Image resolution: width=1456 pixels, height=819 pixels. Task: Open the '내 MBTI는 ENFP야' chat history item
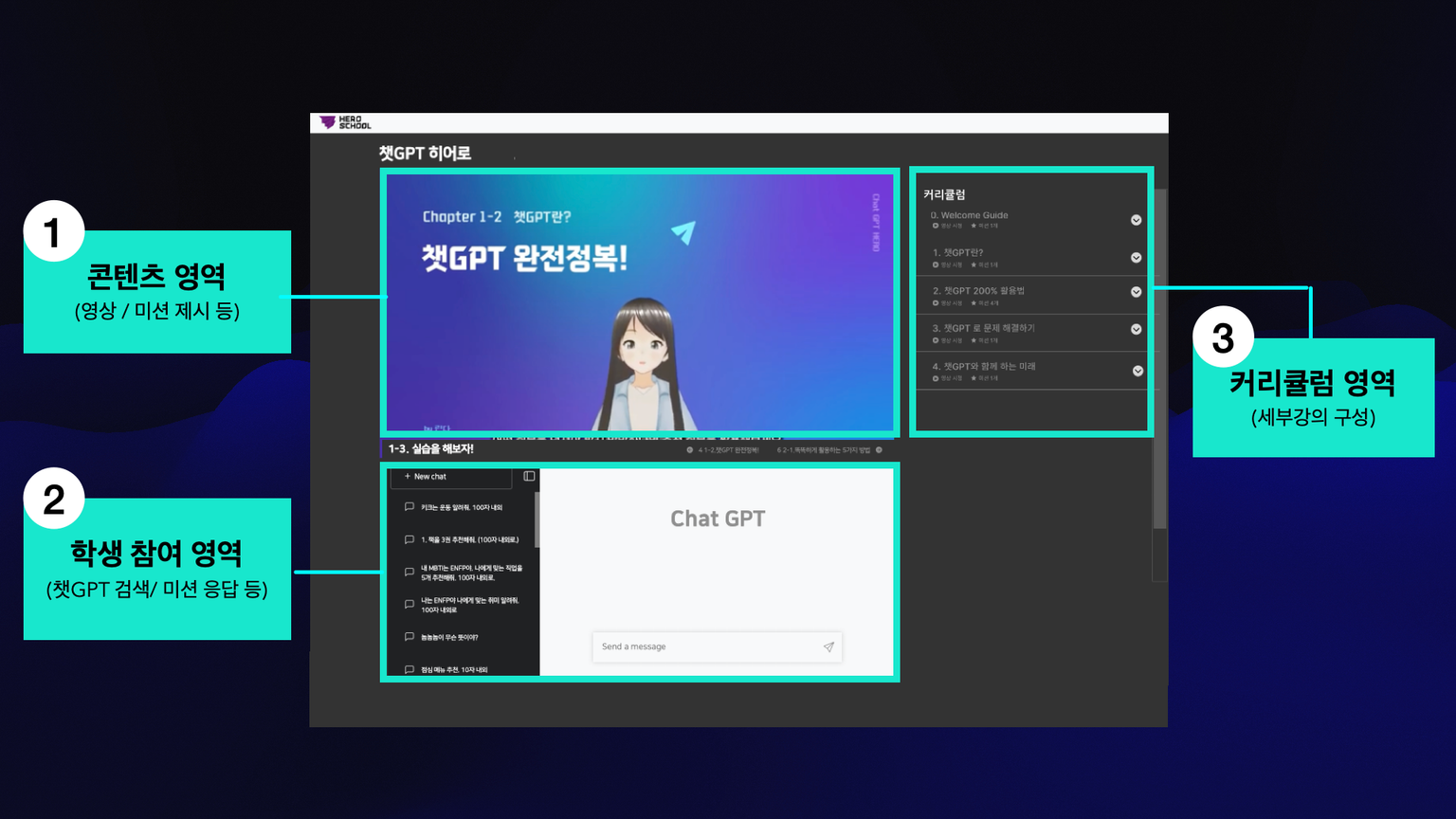pos(471,573)
